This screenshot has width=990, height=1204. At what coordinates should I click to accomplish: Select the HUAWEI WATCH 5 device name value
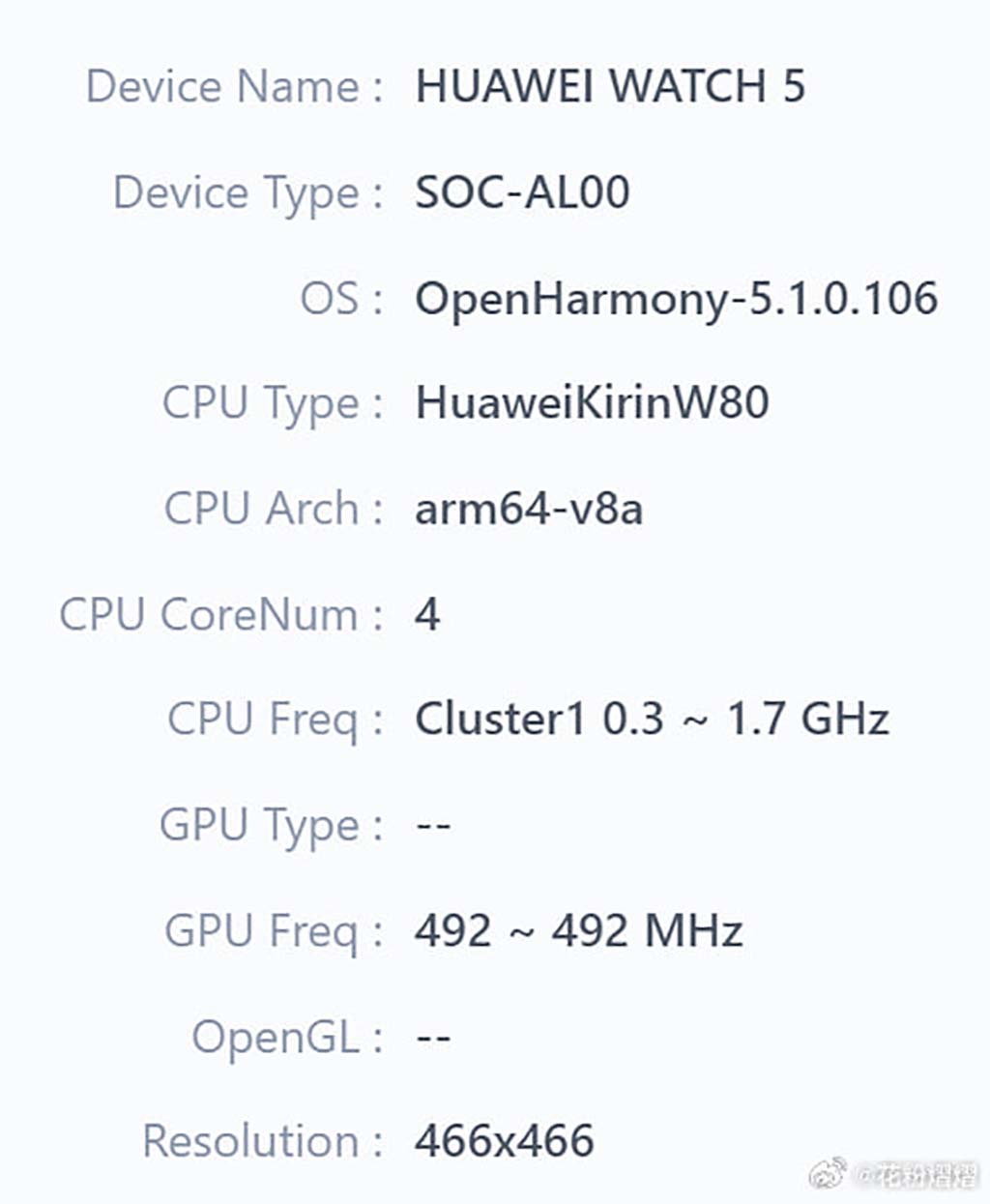(609, 87)
